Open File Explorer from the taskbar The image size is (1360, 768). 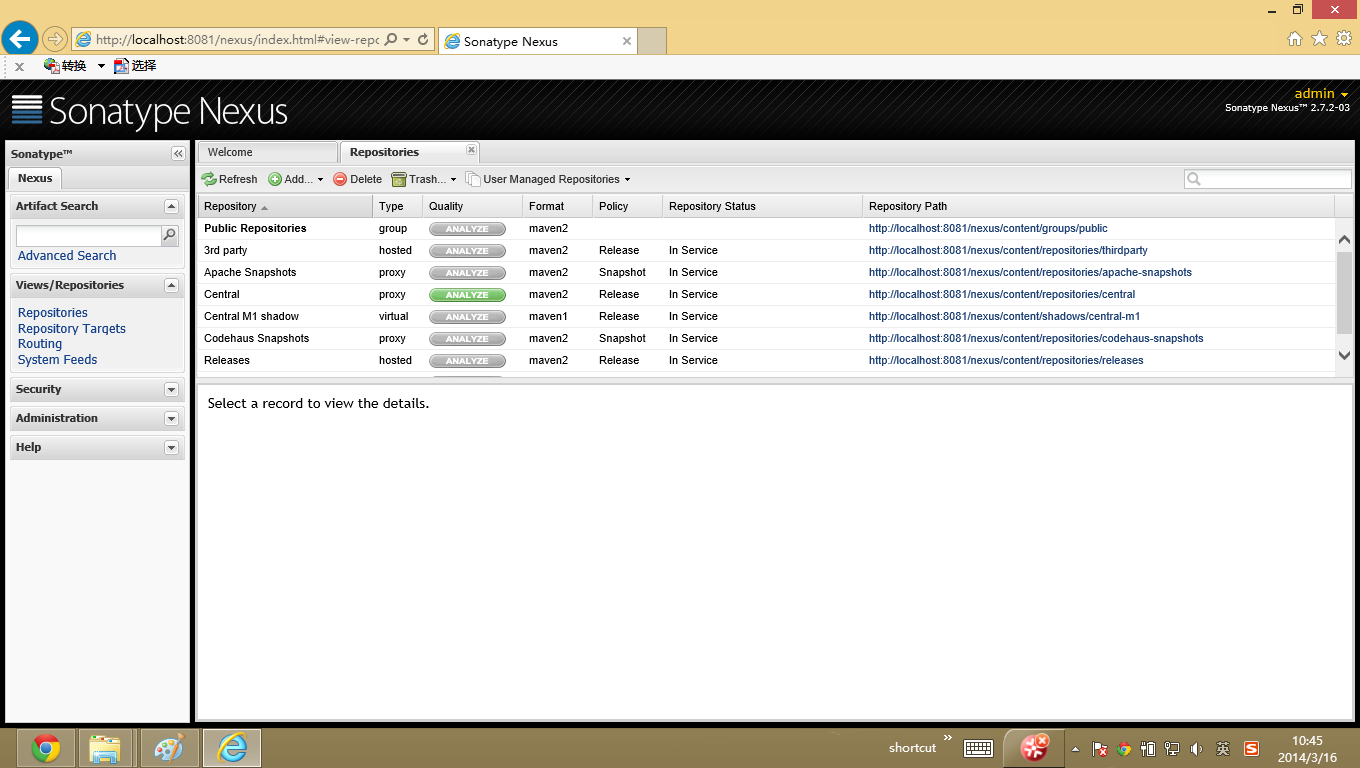(104, 748)
